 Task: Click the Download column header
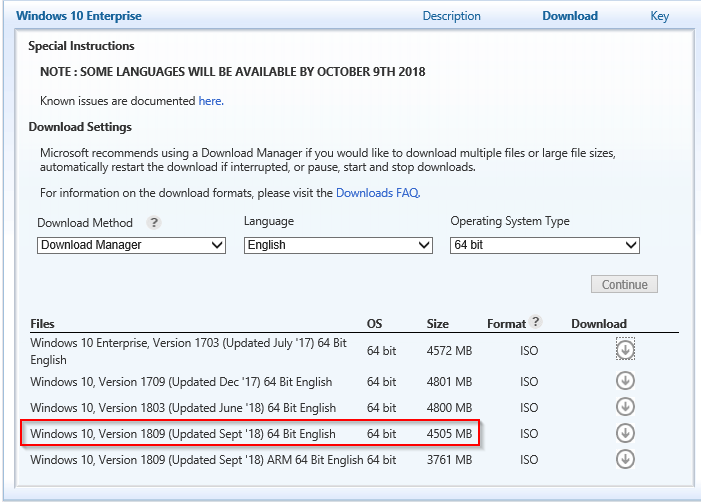(599, 324)
